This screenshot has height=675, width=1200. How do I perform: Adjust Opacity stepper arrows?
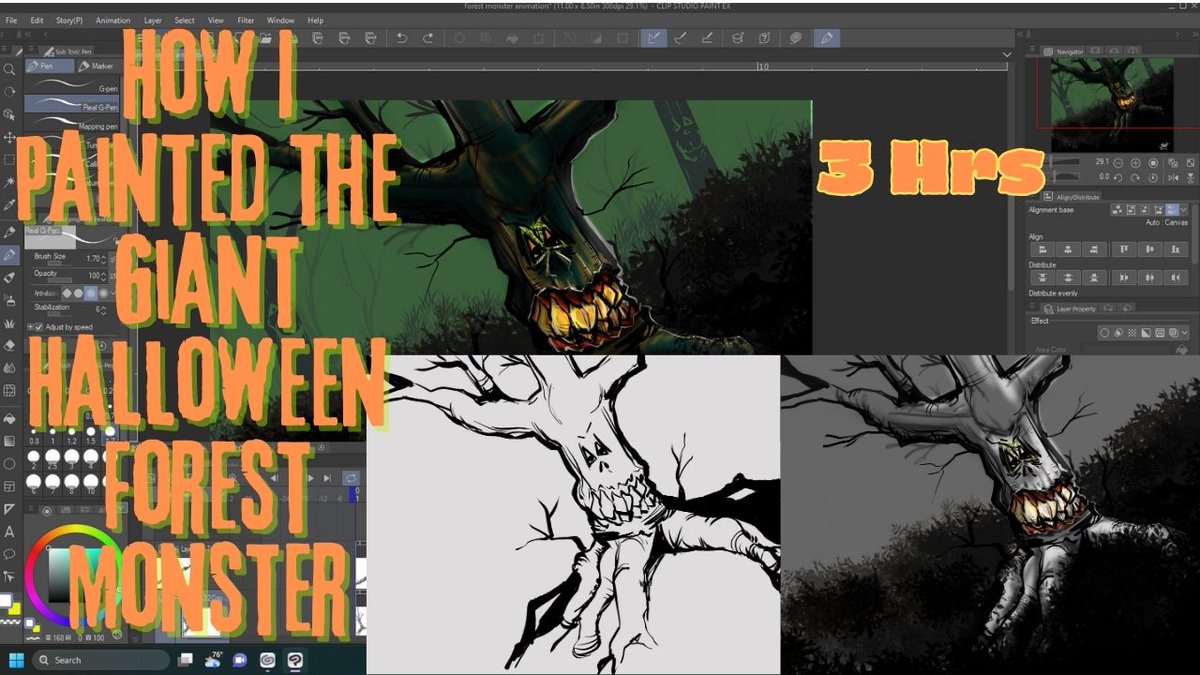pyautogui.click(x=104, y=274)
